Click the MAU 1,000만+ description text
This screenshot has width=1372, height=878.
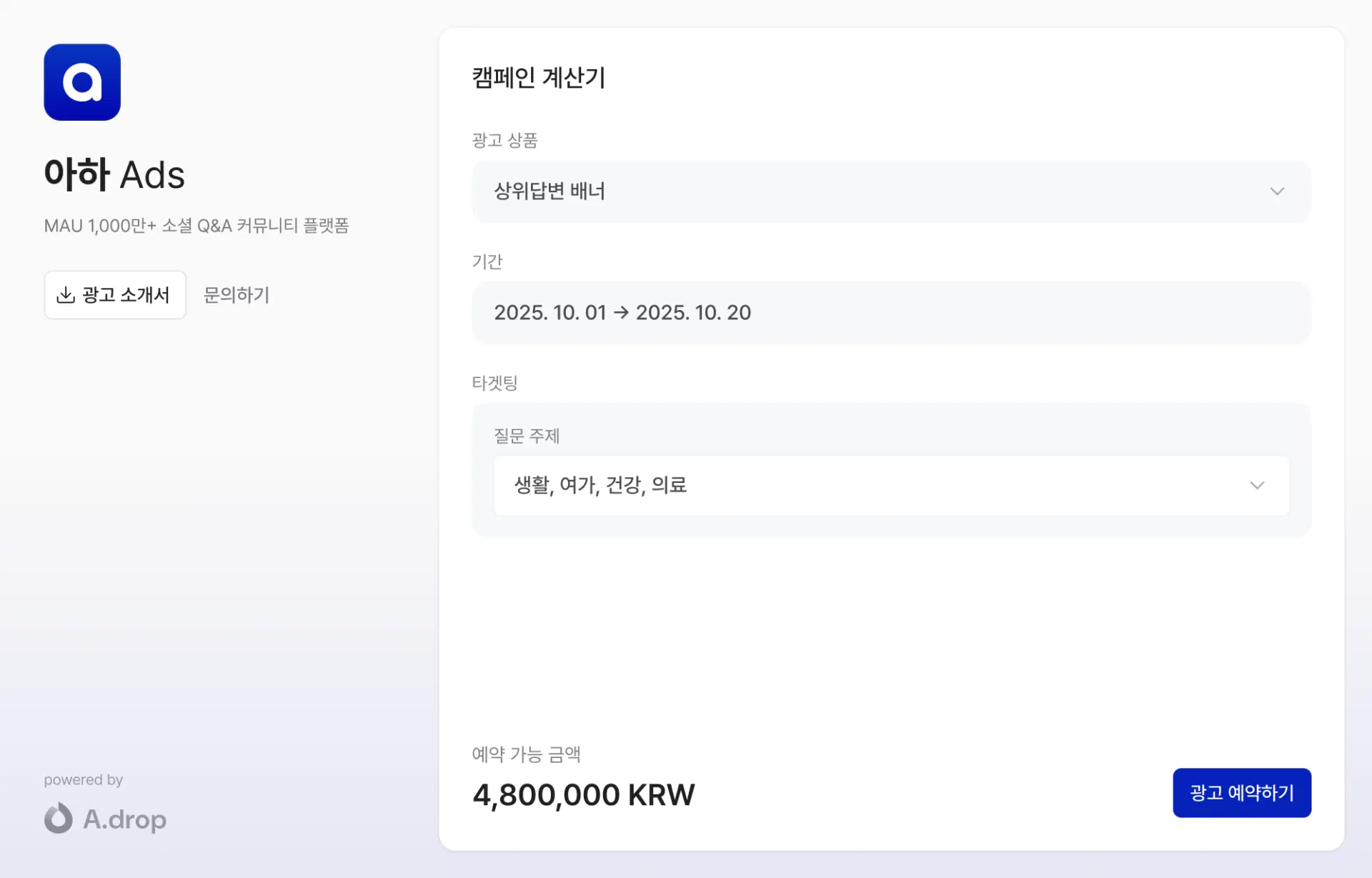coord(197,226)
